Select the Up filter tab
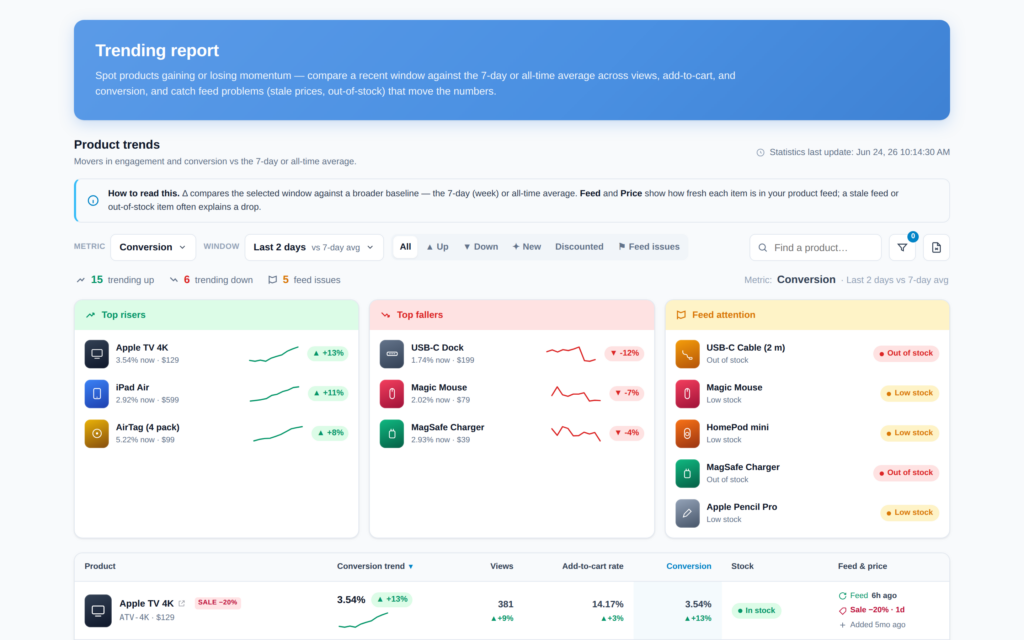Screen dimensions: 1024x640 click(x=438, y=247)
